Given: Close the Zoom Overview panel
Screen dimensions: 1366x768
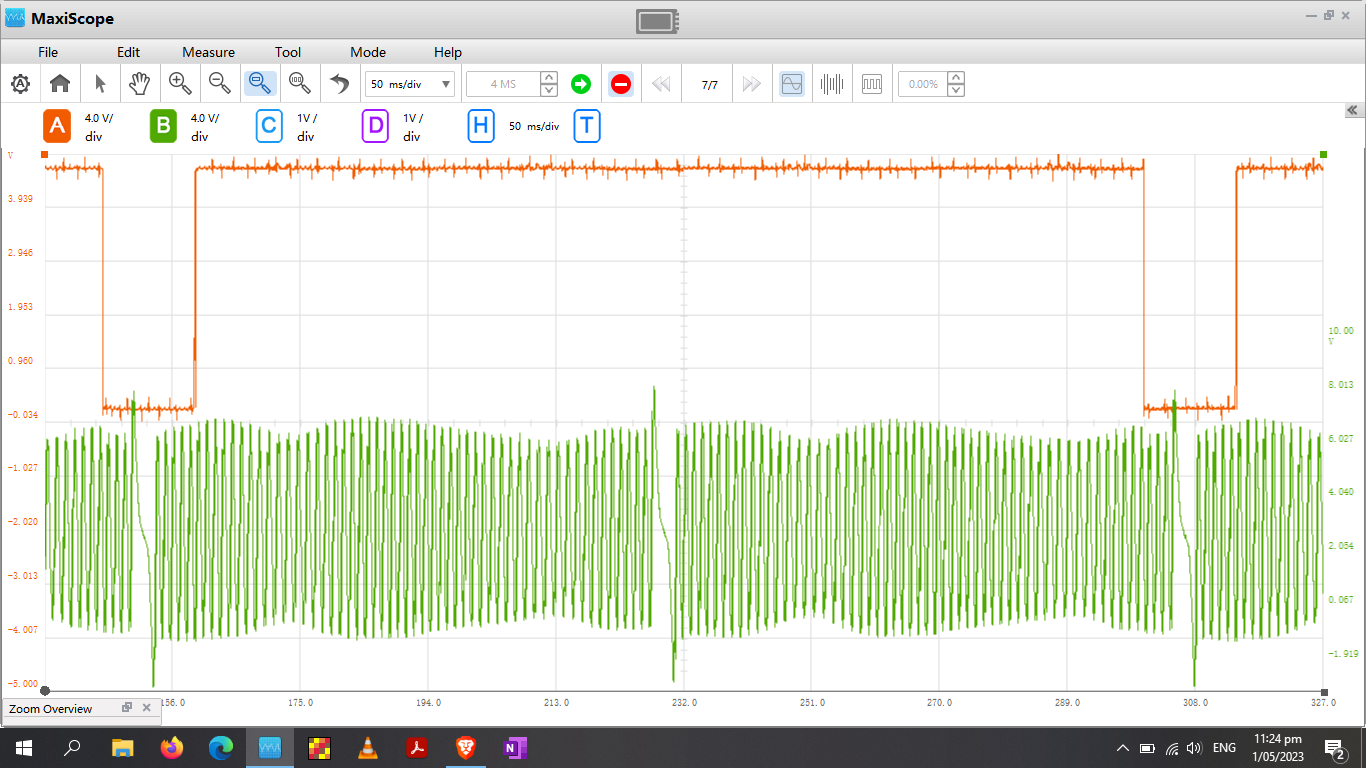Looking at the screenshot, I should tap(146, 708).
